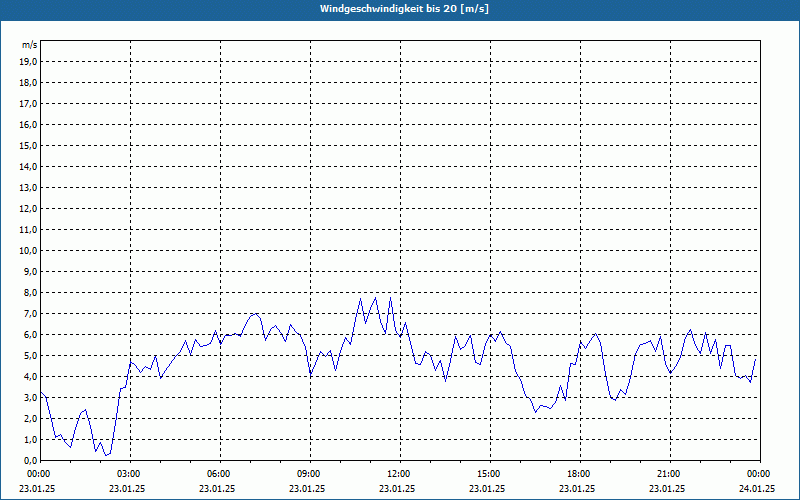Select the 18,0 y-axis label
Image resolution: width=800 pixels, height=500 pixels.
[x=28, y=83]
